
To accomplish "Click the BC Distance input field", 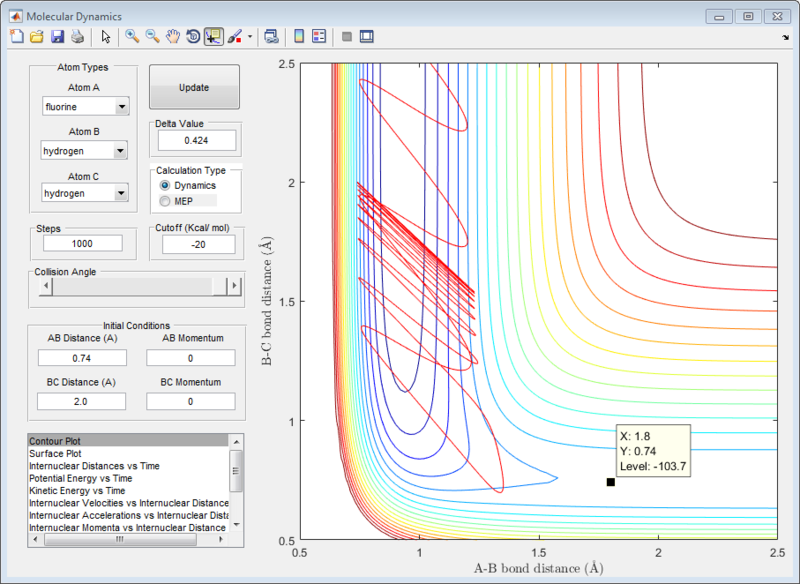I will [81, 401].
